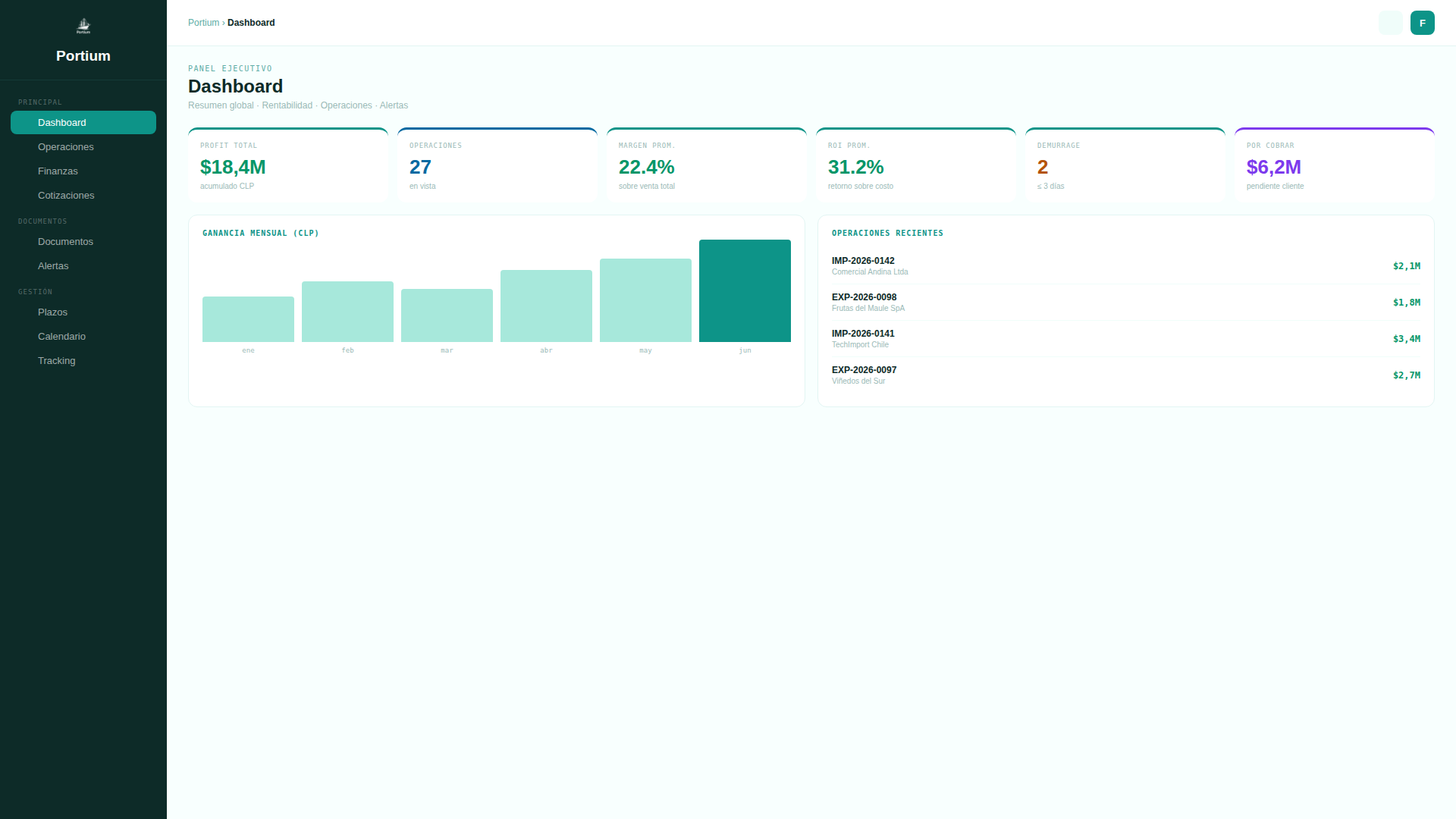Click the feb bar in monthly chart
The image size is (1456, 819).
click(347, 312)
